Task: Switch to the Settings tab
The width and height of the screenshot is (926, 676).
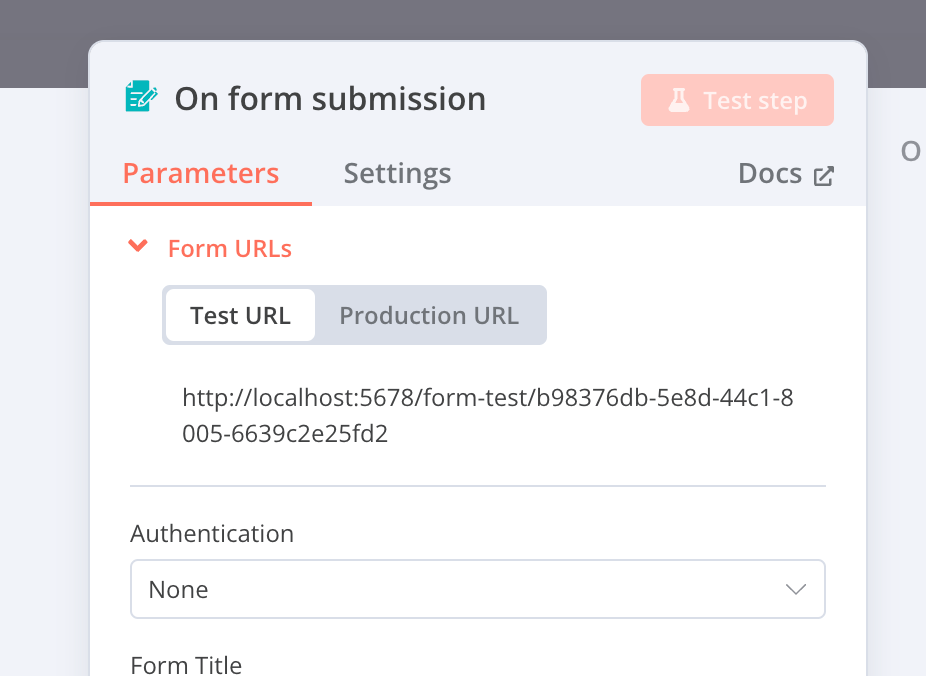Action: (397, 173)
